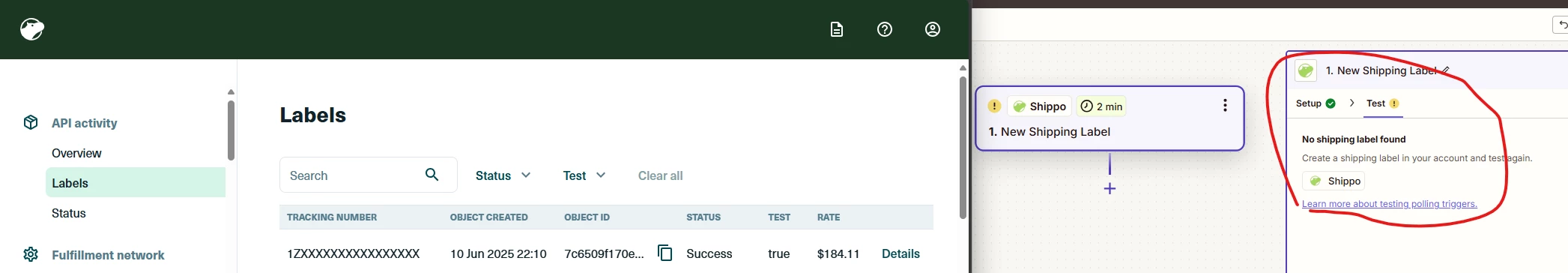Copy the object ID with copy icon
Viewport: 1568px width, 273px height.
coord(665,253)
